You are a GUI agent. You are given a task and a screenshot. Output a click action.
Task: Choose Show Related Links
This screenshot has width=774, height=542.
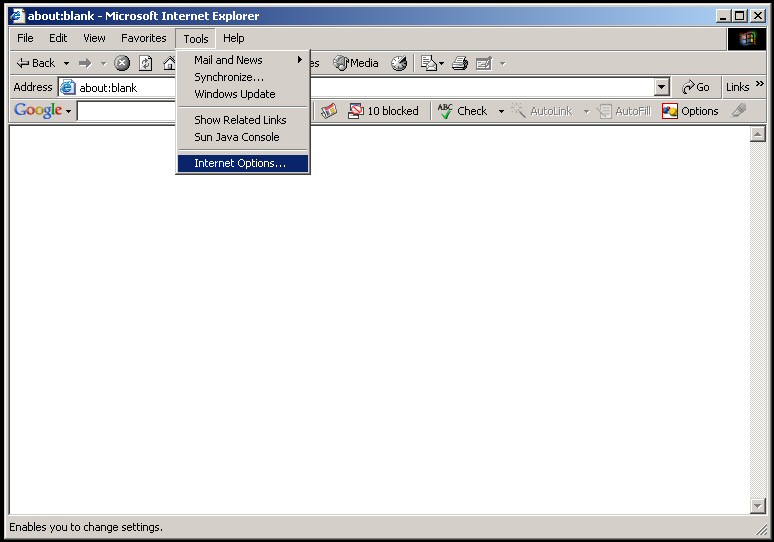click(243, 120)
